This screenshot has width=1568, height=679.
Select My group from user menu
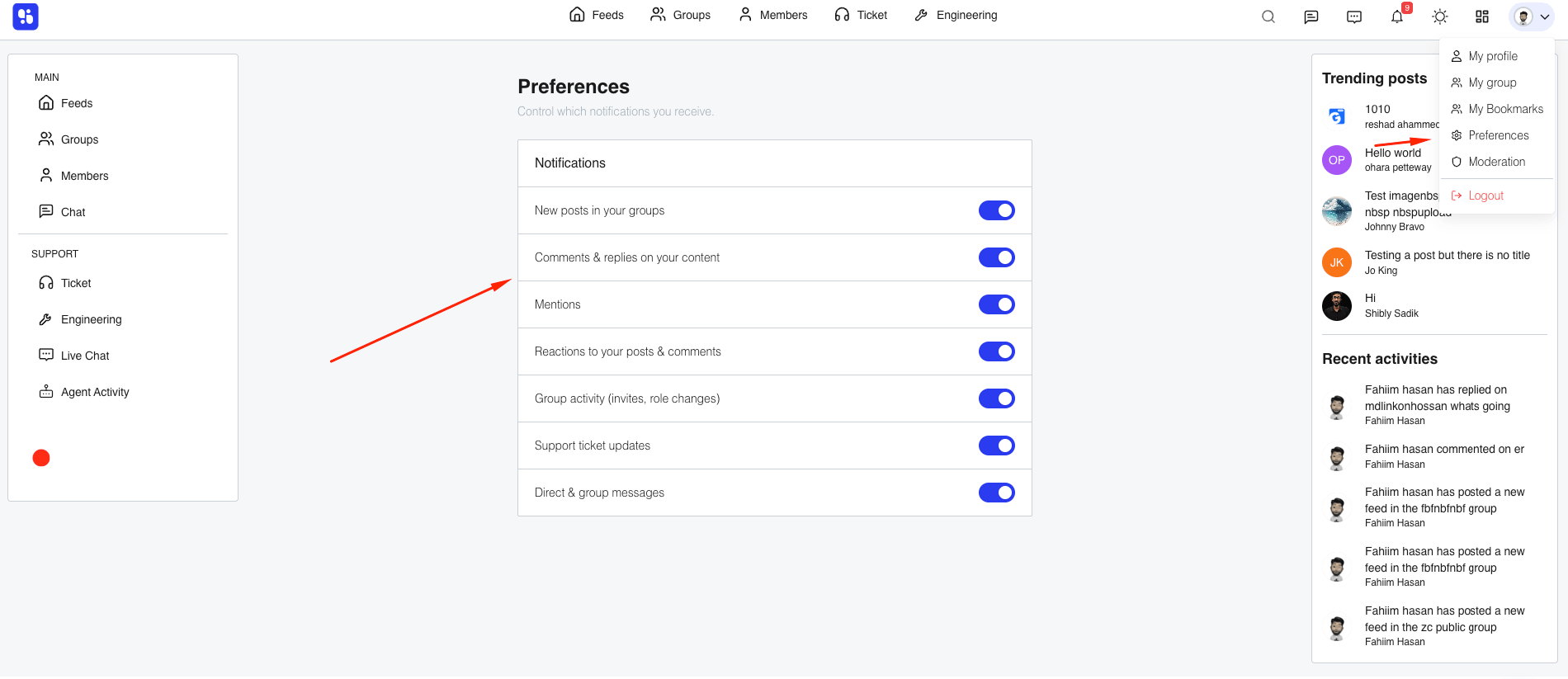coord(1497,83)
